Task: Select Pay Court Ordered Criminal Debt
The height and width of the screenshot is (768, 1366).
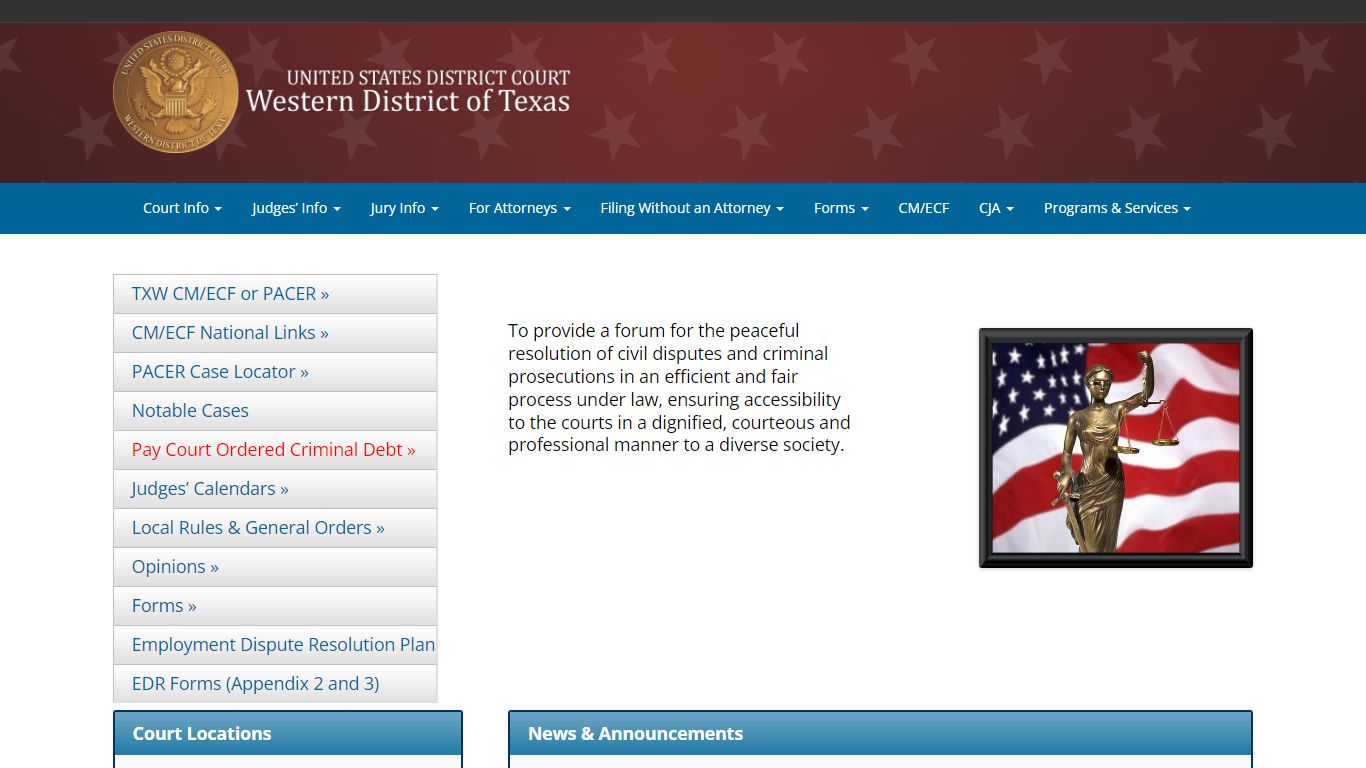Action: coord(275,450)
